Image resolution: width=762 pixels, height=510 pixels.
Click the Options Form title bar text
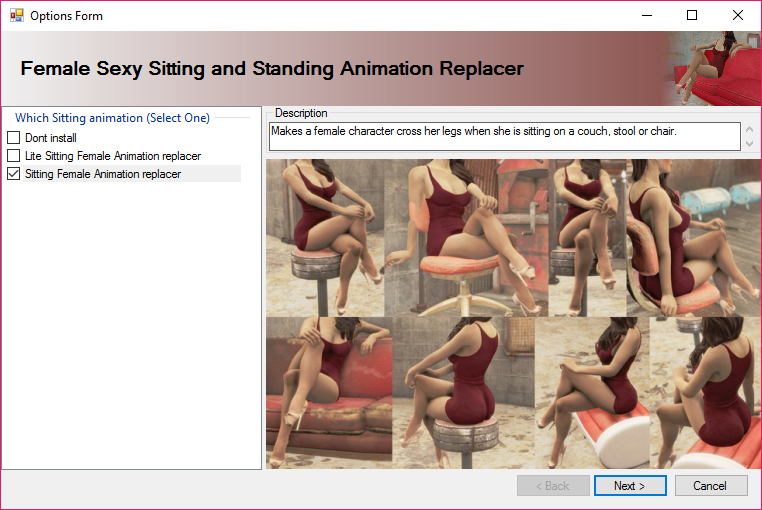point(66,16)
